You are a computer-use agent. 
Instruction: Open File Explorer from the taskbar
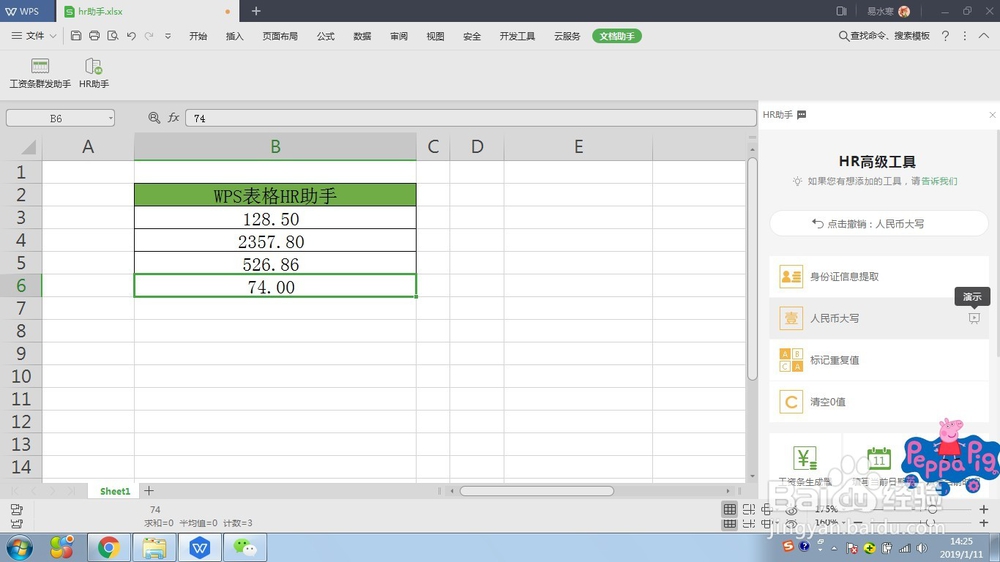point(154,547)
